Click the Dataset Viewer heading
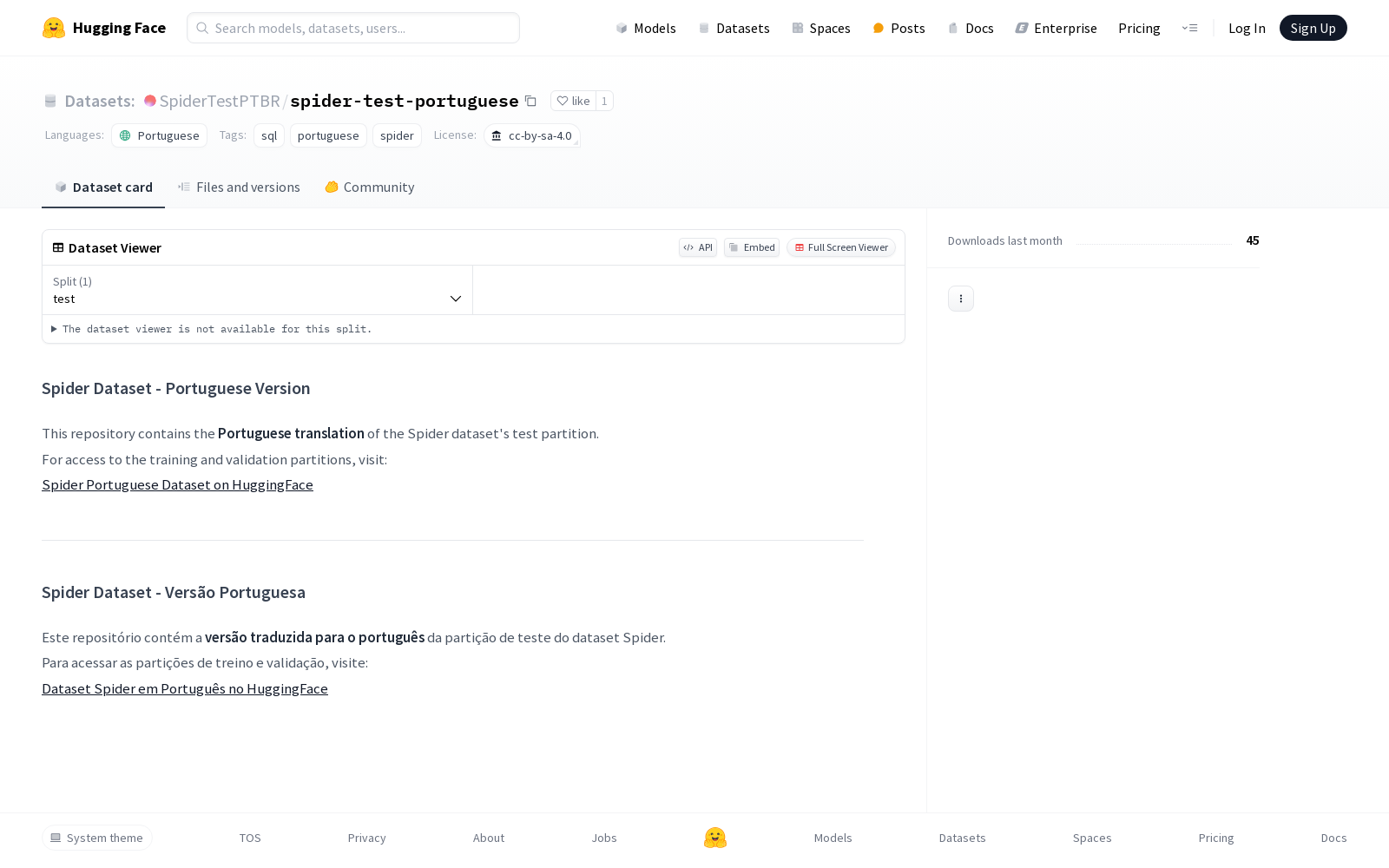 115,247
